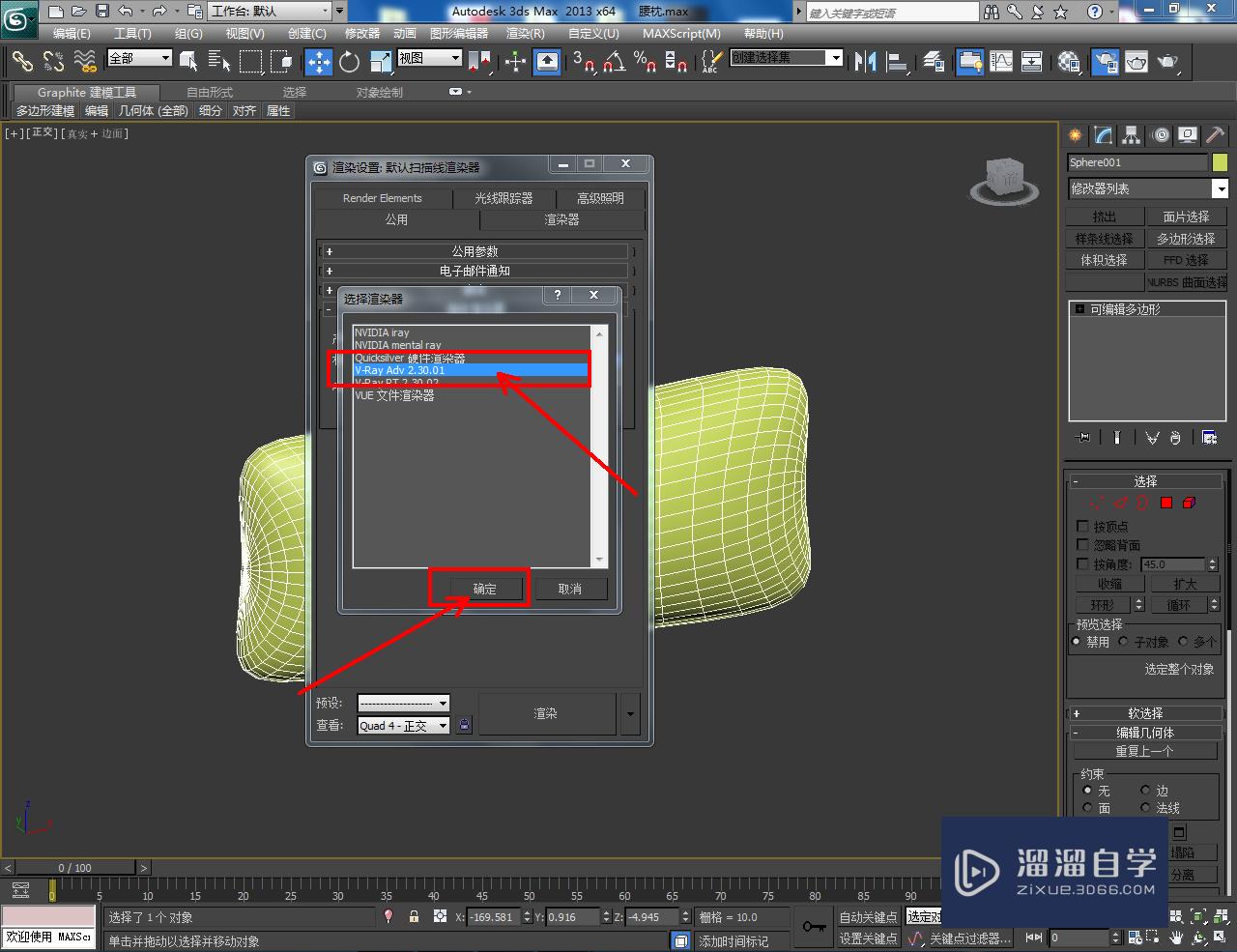Click the ViewCube in viewport
The height and width of the screenshot is (952, 1237).
point(1005,180)
